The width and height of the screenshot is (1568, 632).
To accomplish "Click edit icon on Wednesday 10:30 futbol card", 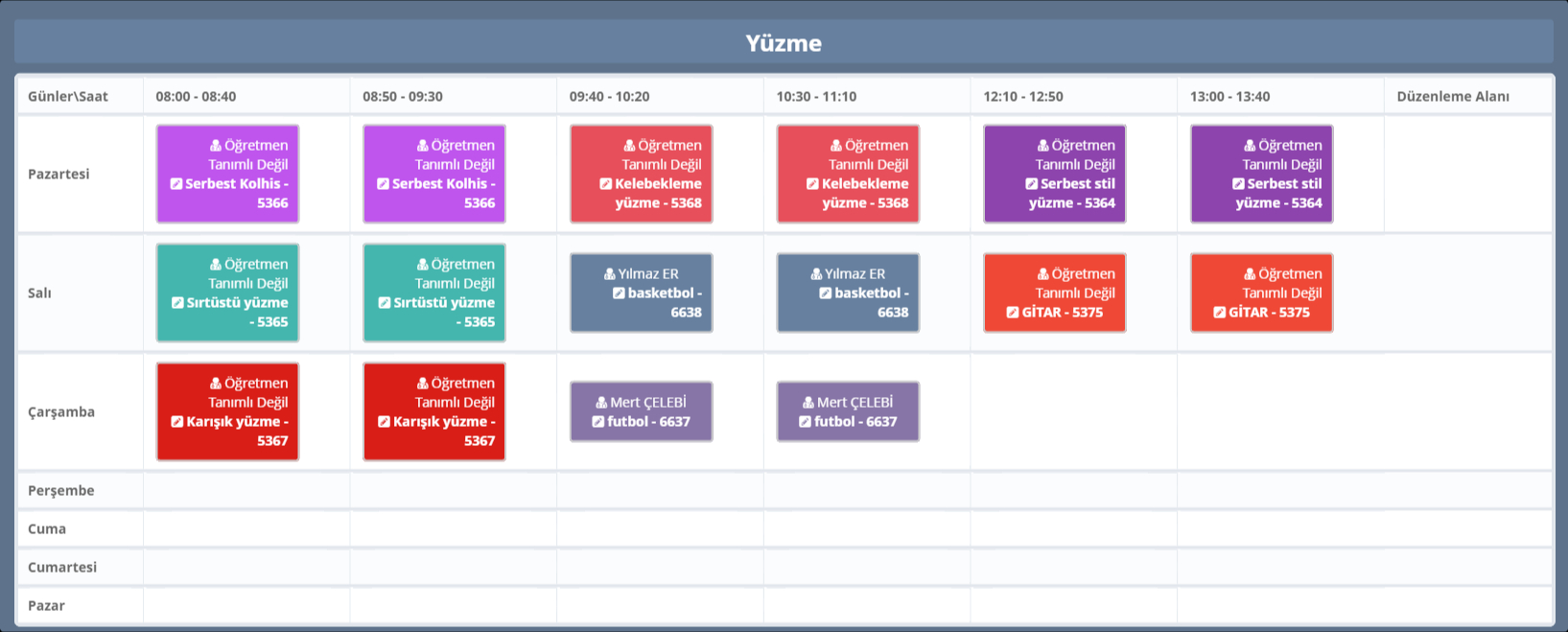I will tap(806, 422).
